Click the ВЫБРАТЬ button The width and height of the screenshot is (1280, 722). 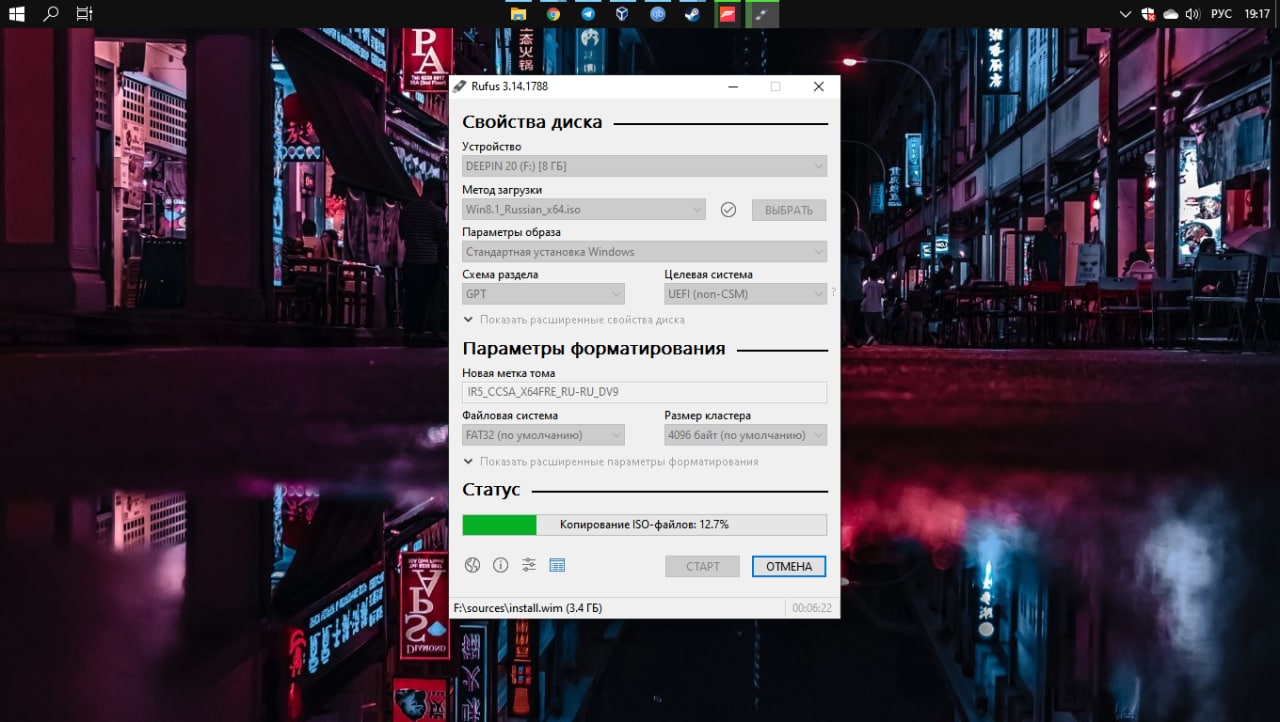coord(789,210)
